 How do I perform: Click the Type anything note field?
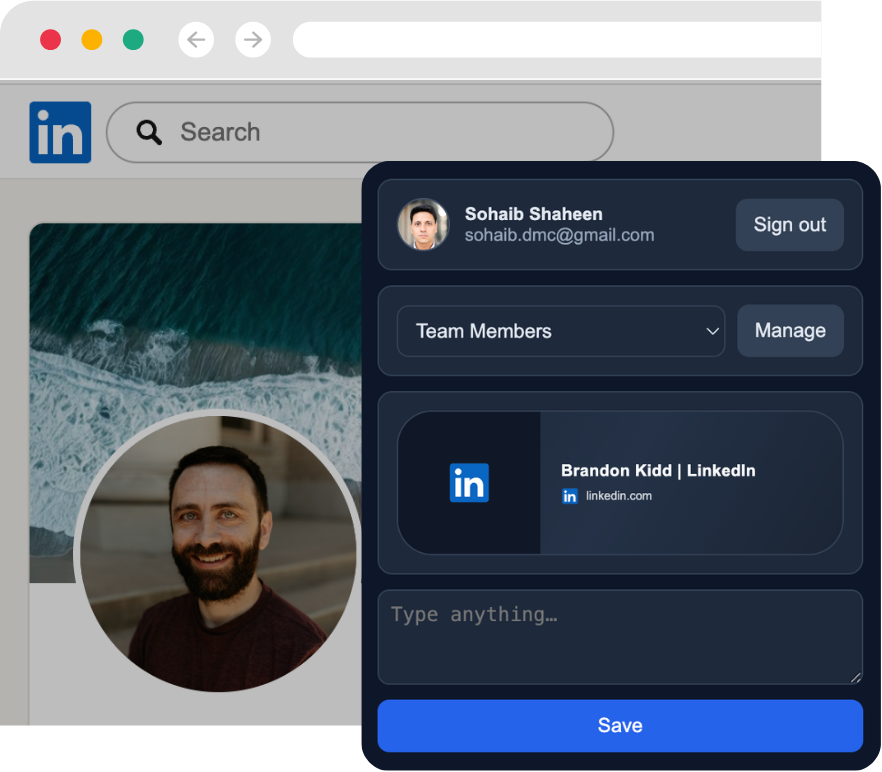pos(620,637)
